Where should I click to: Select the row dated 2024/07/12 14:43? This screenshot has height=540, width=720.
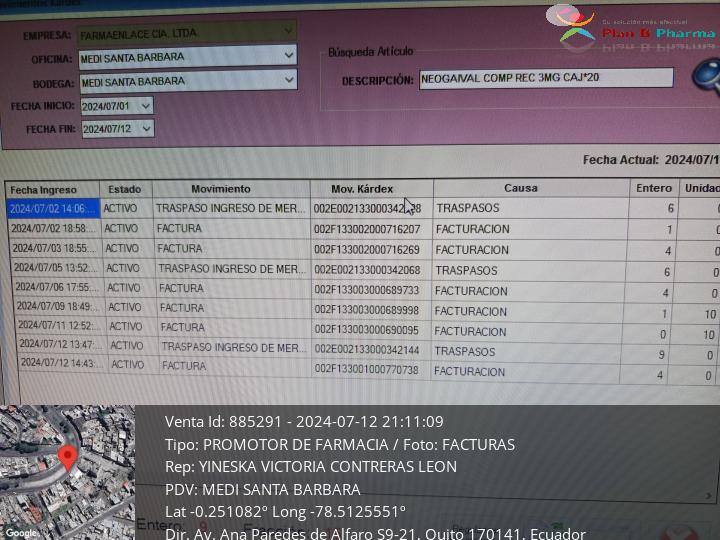coord(369,370)
